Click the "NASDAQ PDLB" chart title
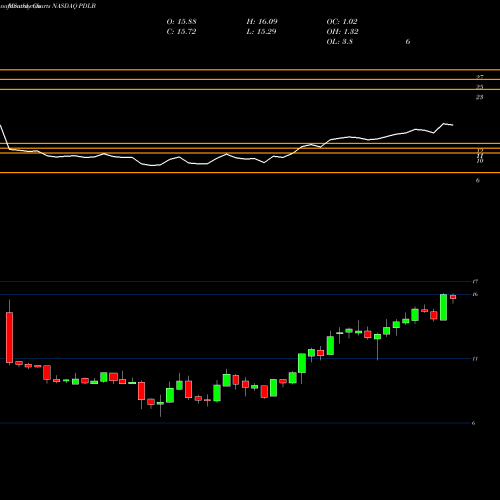500x500 pixels. 74,6
